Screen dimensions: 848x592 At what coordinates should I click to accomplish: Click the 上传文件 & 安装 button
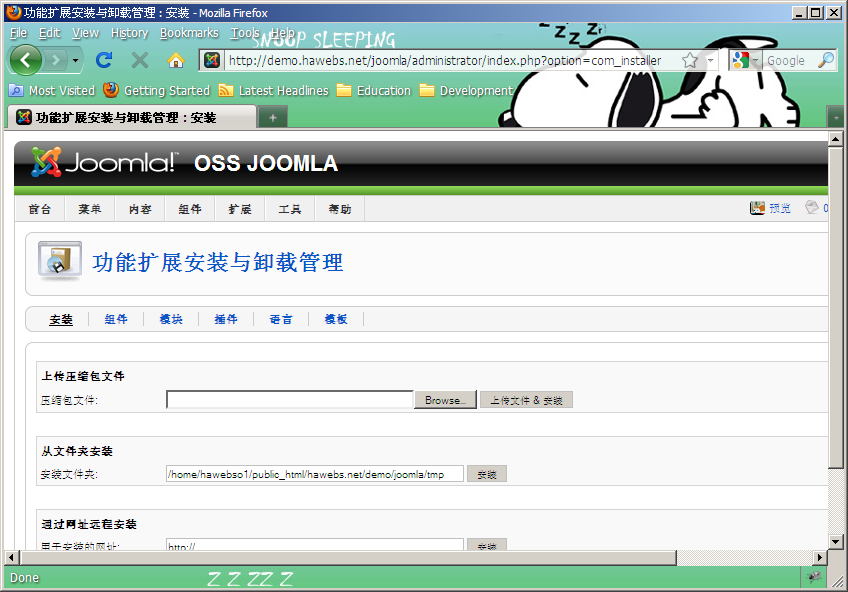tap(526, 400)
